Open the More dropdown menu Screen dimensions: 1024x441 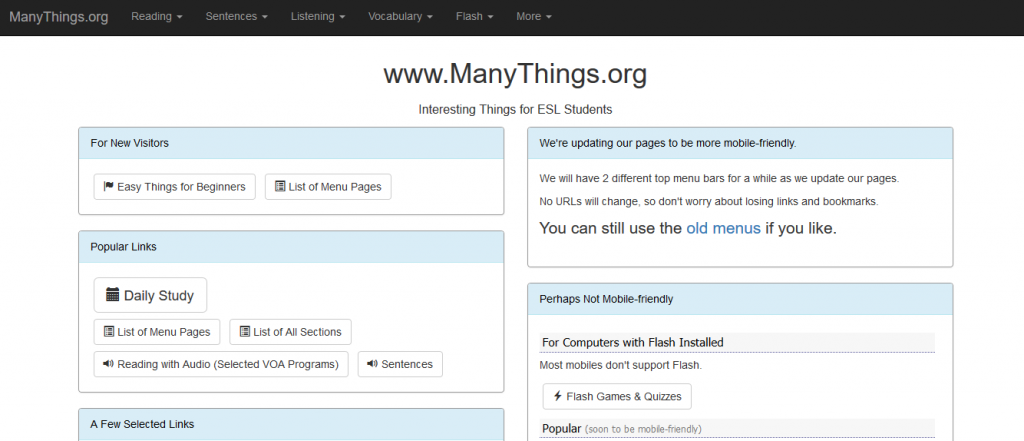[x=534, y=17]
